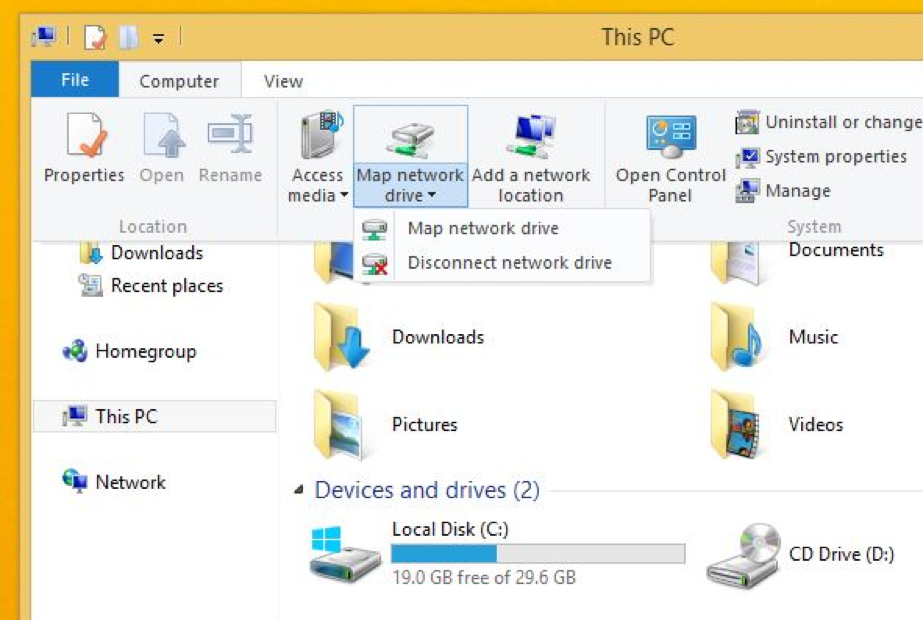Image resolution: width=923 pixels, height=620 pixels.
Task: Click the Devices and drives (2) header
Action: (427, 490)
